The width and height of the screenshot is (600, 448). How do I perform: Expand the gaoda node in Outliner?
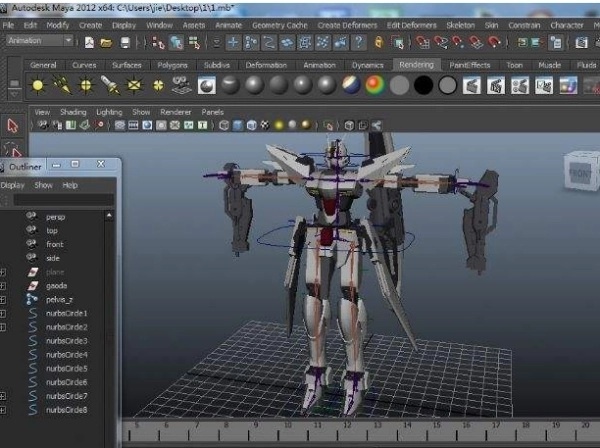[3, 286]
